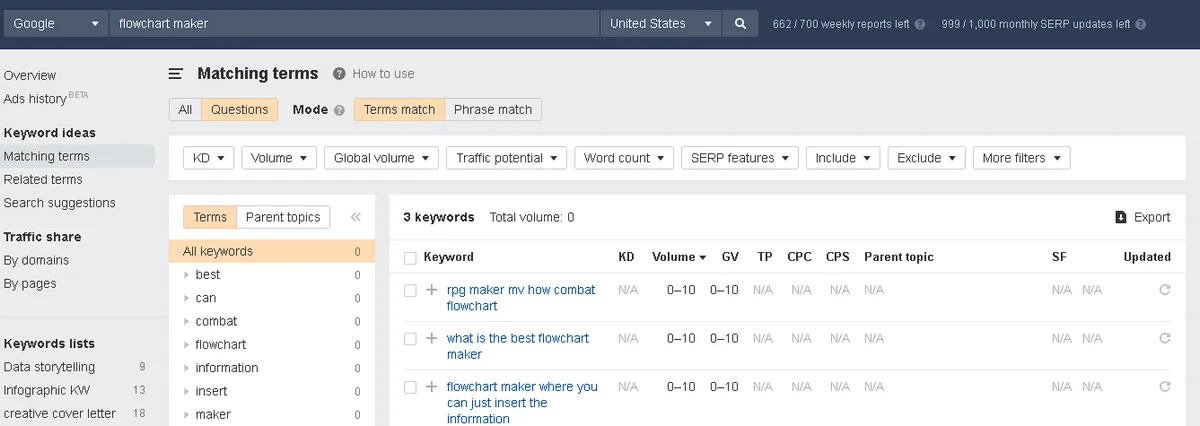Image resolution: width=1200 pixels, height=426 pixels.
Task: Refresh the 'what is the best flowchart maker' row
Action: (1163, 339)
